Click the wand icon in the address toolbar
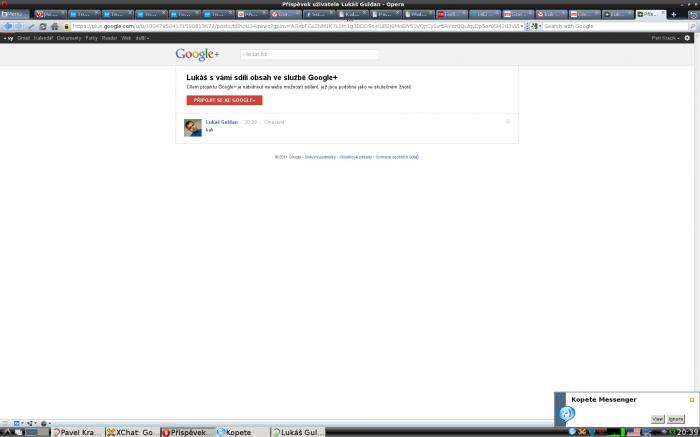Screen dimensions: 700x437 [x=31, y=26]
